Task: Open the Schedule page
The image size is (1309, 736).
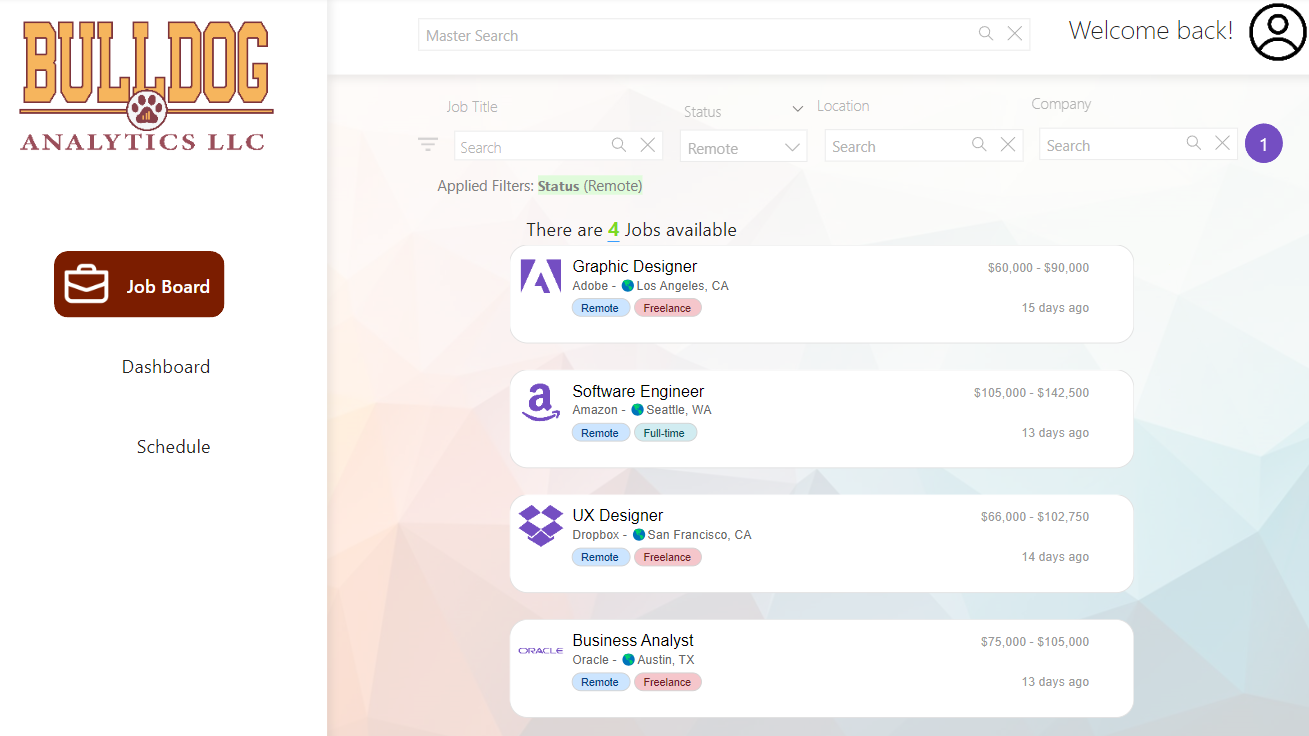Action: [174, 447]
